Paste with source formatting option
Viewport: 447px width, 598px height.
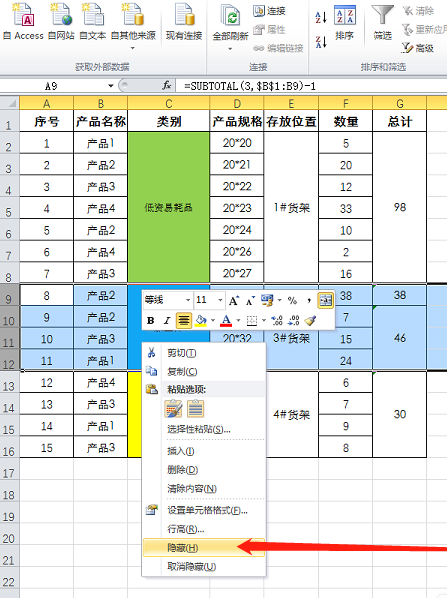click(x=174, y=409)
